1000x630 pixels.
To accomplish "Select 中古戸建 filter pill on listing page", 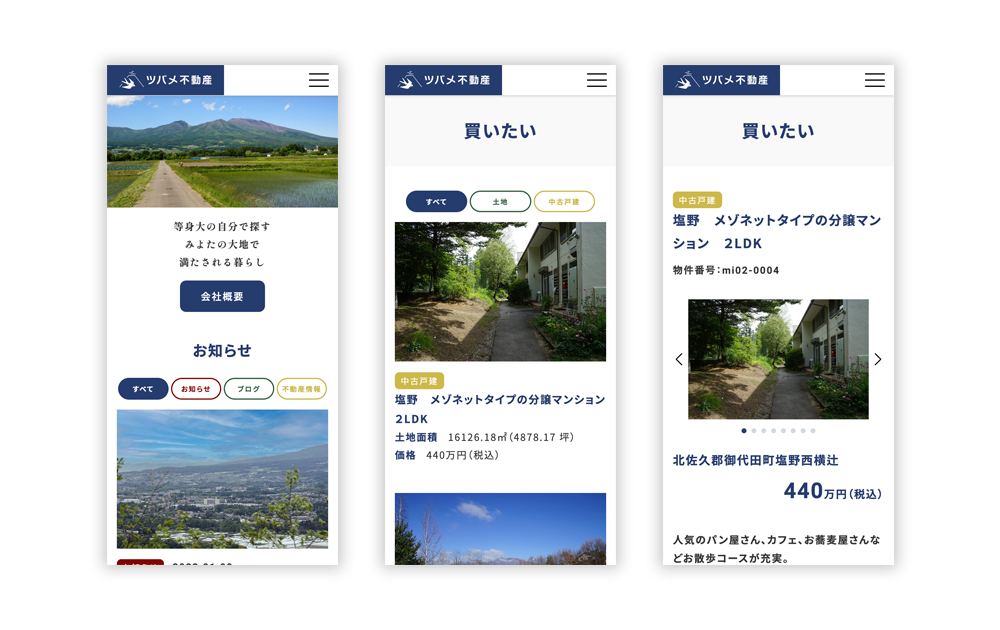I will tap(564, 201).
